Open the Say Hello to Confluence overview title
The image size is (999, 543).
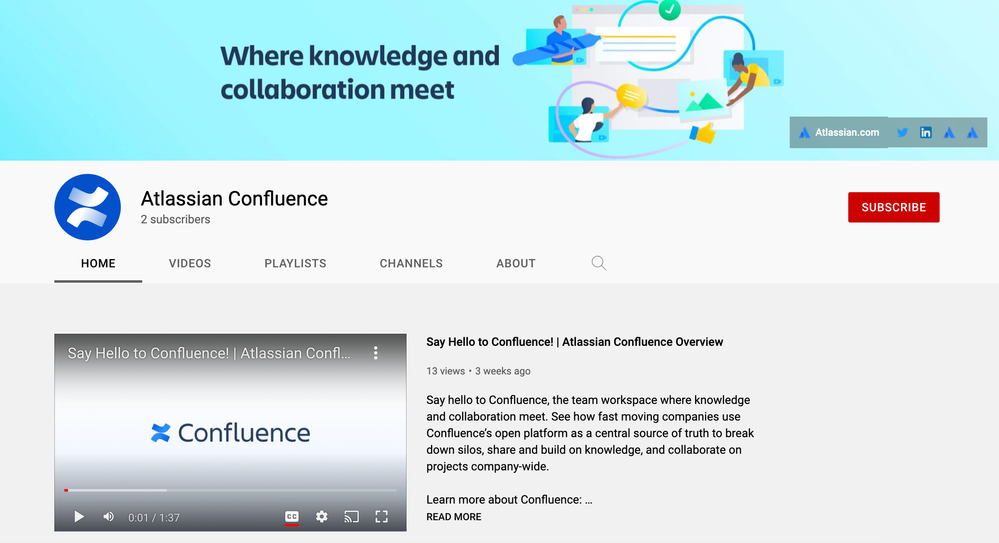coord(575,342)
